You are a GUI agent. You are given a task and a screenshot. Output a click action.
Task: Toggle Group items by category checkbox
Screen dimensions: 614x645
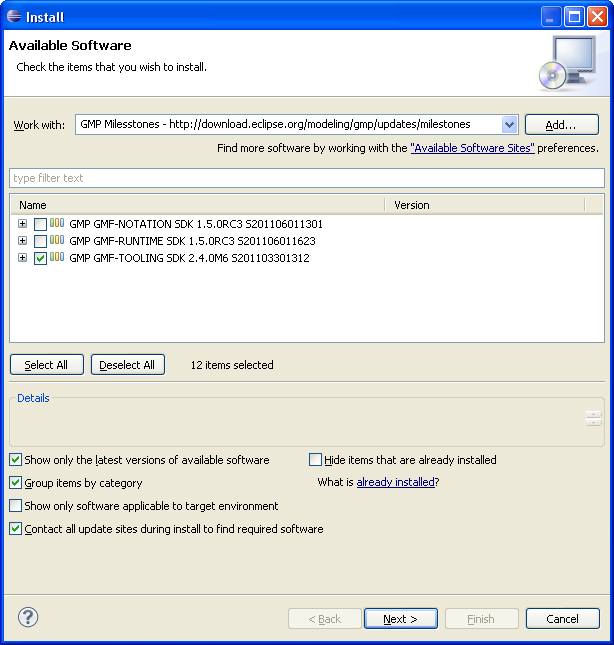pyautogui.click(x=16, y=483)
